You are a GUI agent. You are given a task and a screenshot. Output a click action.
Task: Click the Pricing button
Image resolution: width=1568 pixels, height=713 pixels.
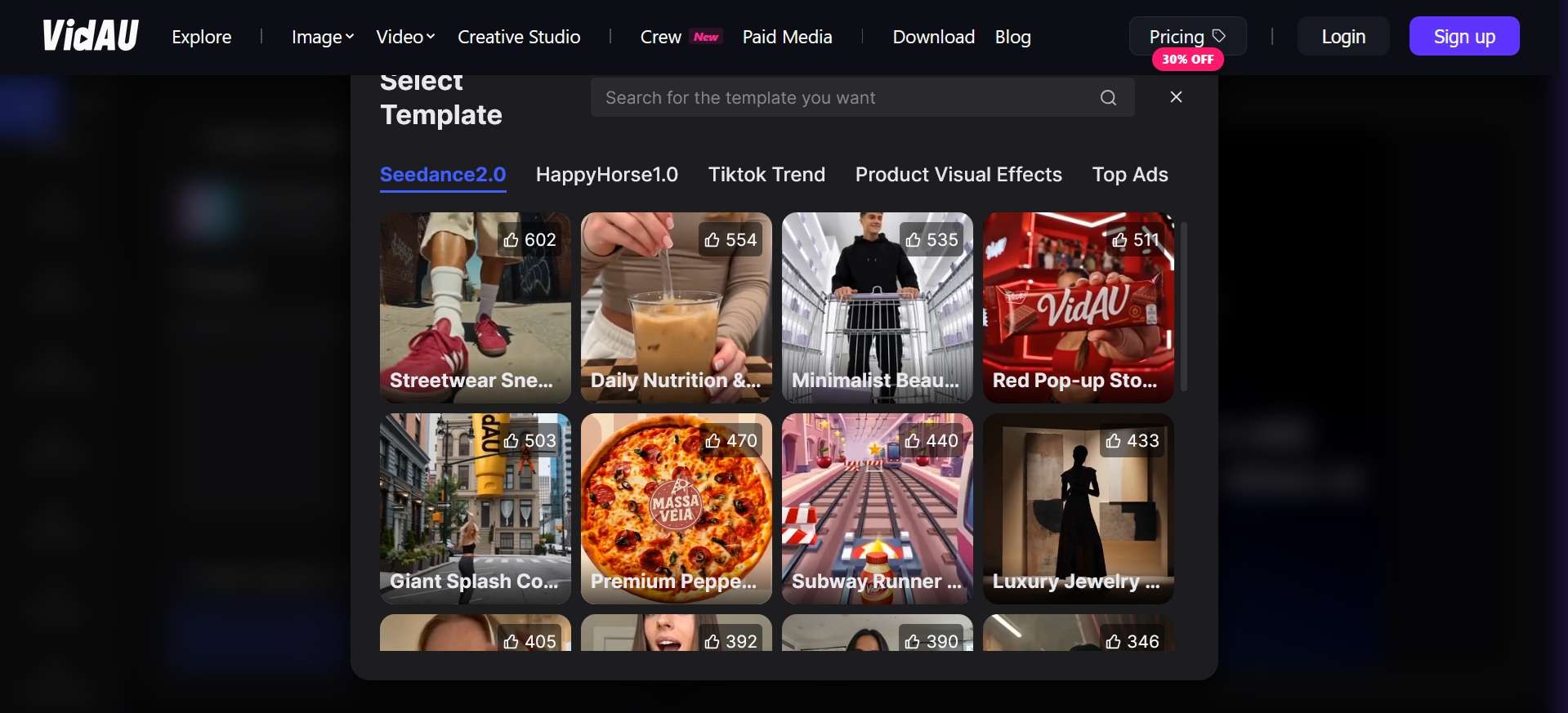coord(1187,36)
